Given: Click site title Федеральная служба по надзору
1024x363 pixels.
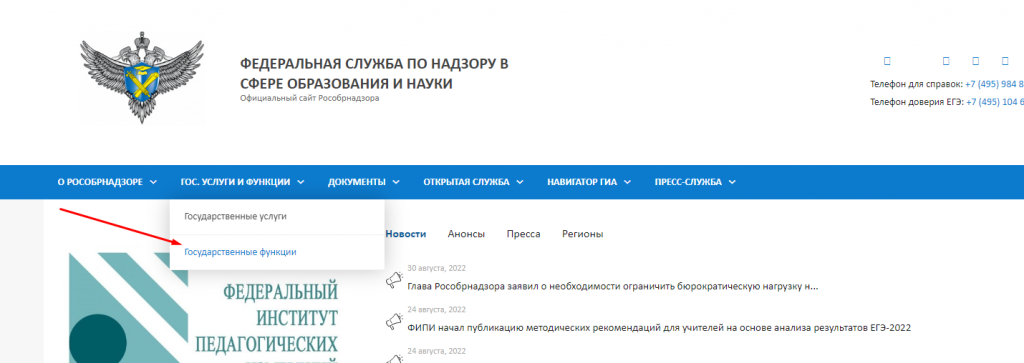Looking at the screenshot, I should (374, 74).
